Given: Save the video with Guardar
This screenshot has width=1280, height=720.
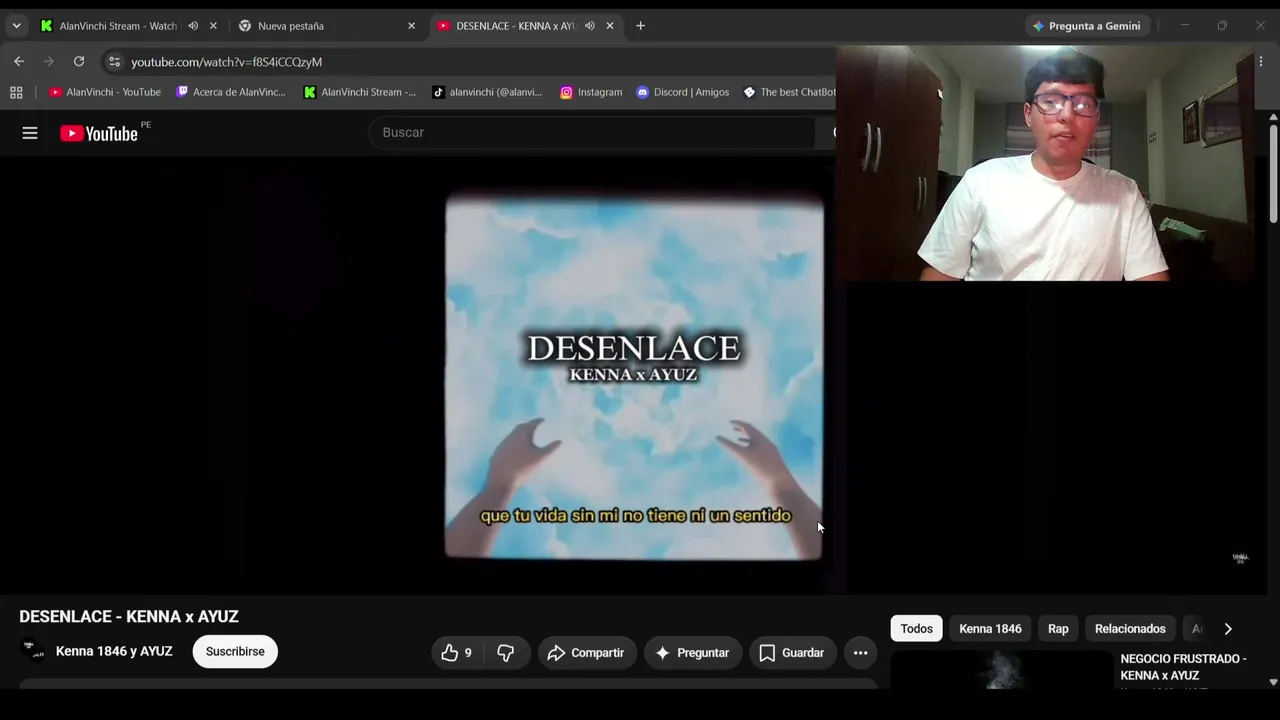Looking at the screenshot, I should coord(792,653).
